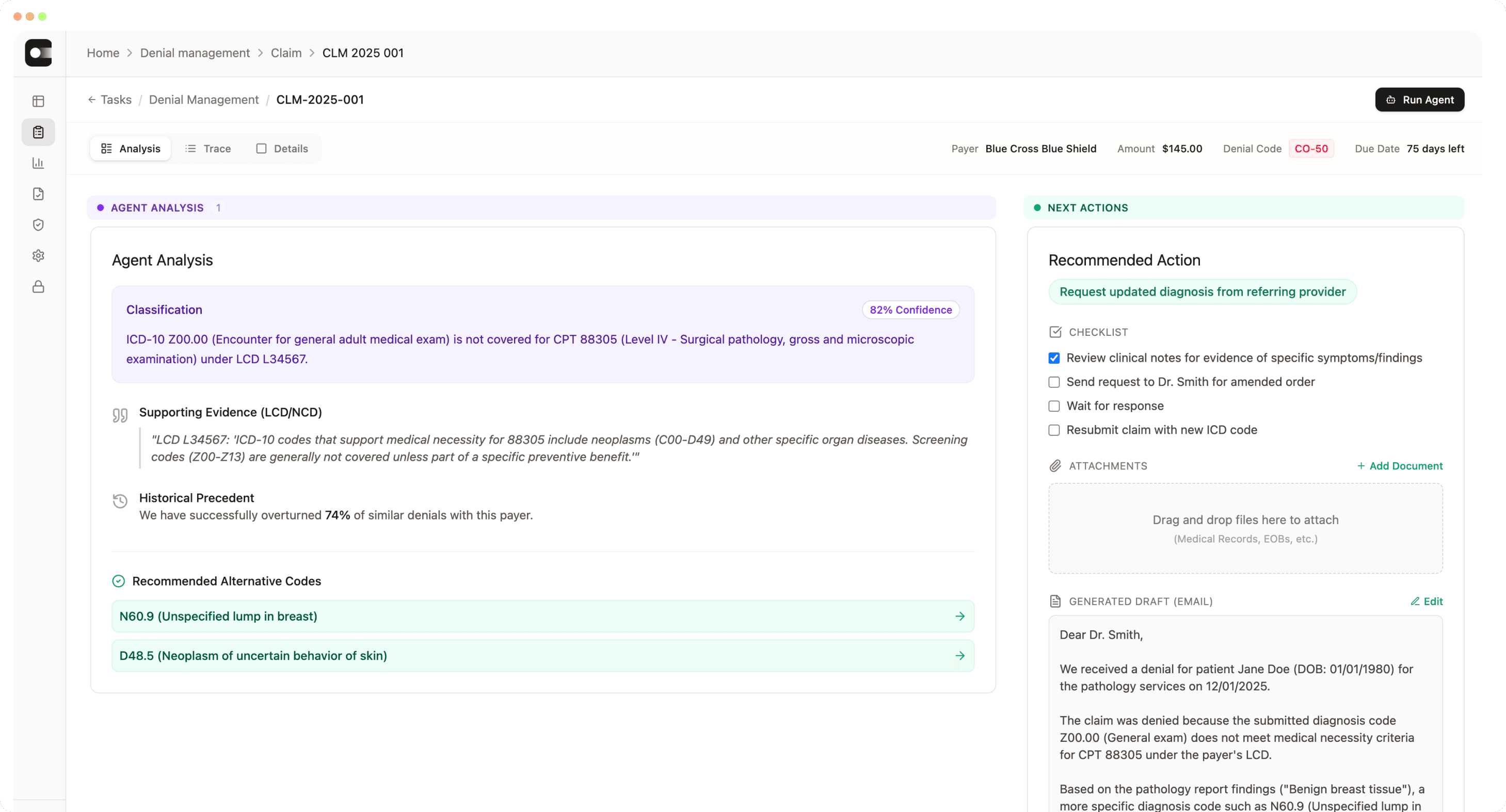The image size is (1506, 812).
Task: Click the Run Agent button
Action: [1419, 100]
